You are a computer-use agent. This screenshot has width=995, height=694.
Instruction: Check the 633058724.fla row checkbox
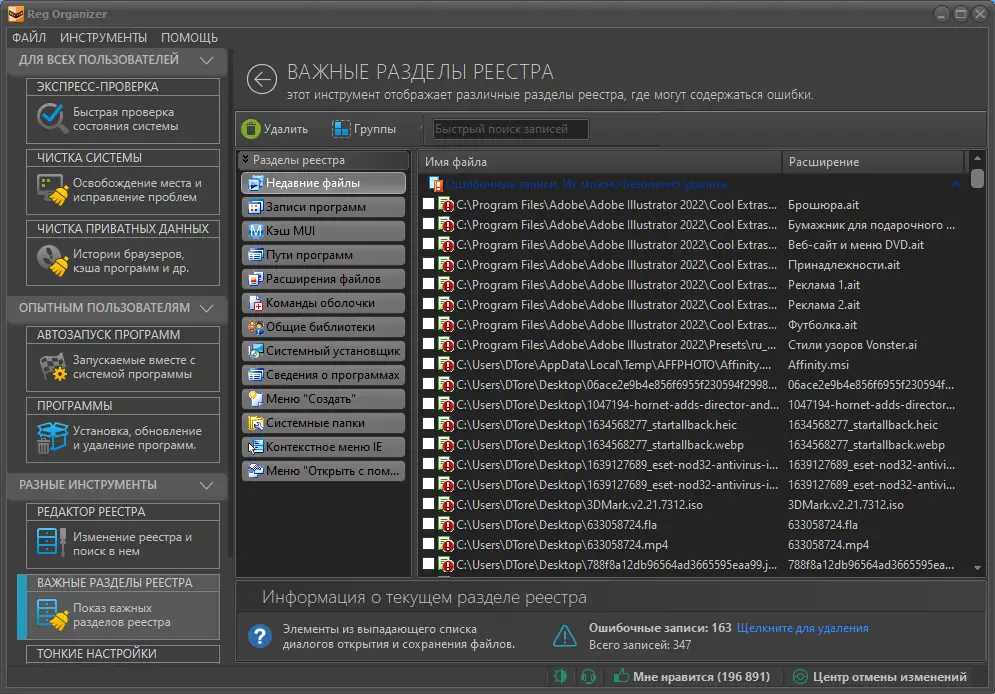429,524
